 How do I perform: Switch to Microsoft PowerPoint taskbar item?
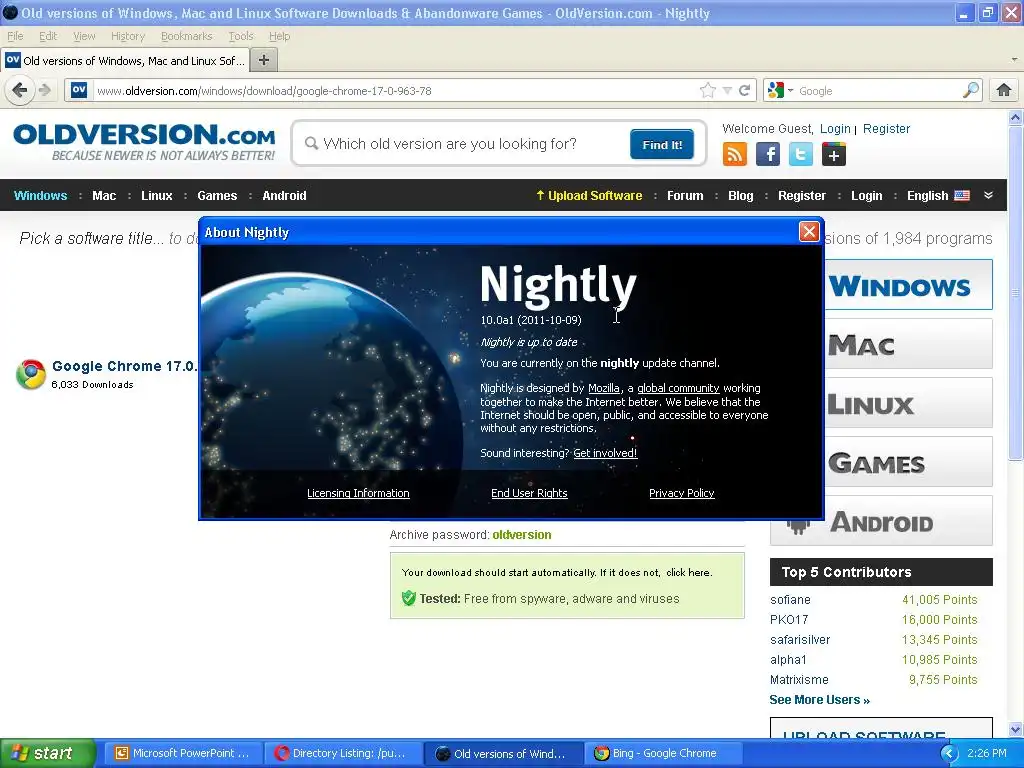point(182,753)
